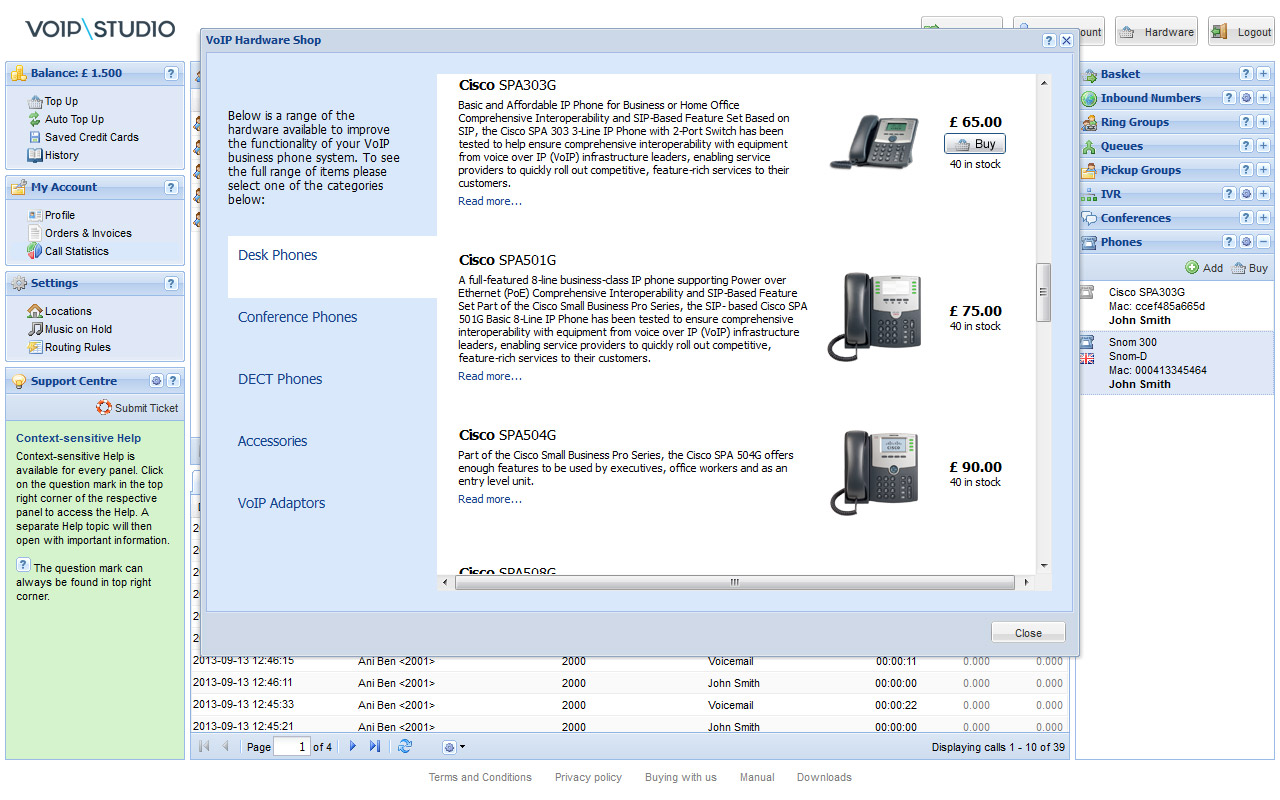
Task: Open Music on Hold settings
Action: click(x=78, y=329)
